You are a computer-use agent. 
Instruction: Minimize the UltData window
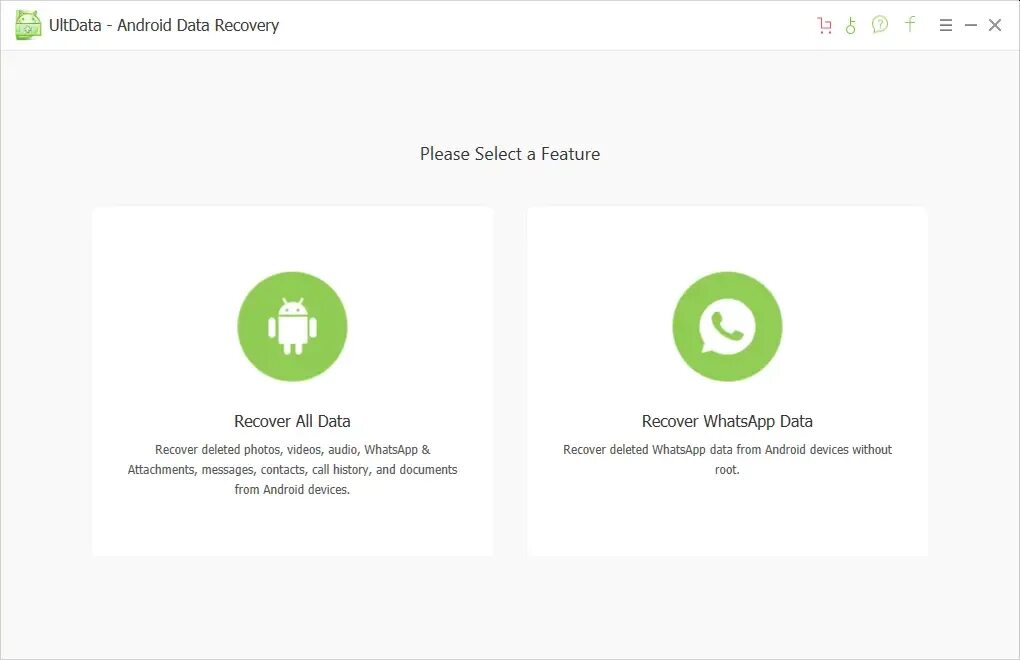pyautogui.click(x=971, y=25)
